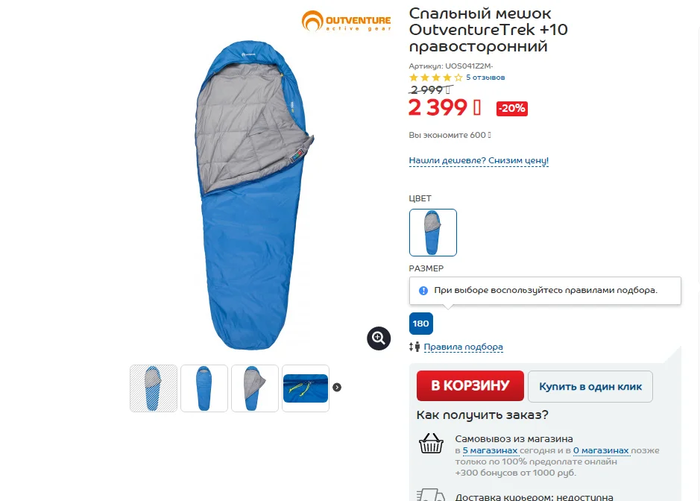Choose the blue color swatch
The height and width of the screenshot is (501, 700).
pyautogui.click(x=433, y=233)
